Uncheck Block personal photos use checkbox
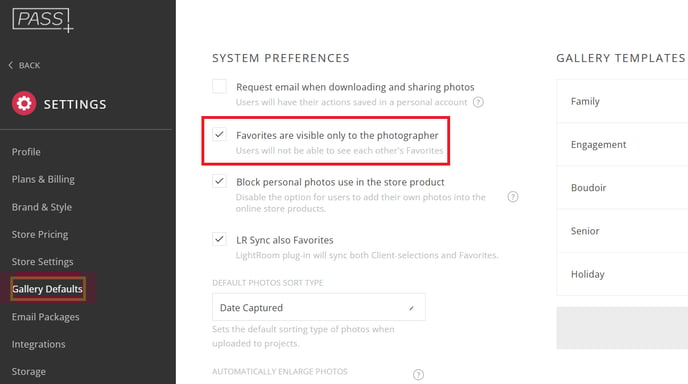This screenshot has height=384, width=688. (219, 181)
